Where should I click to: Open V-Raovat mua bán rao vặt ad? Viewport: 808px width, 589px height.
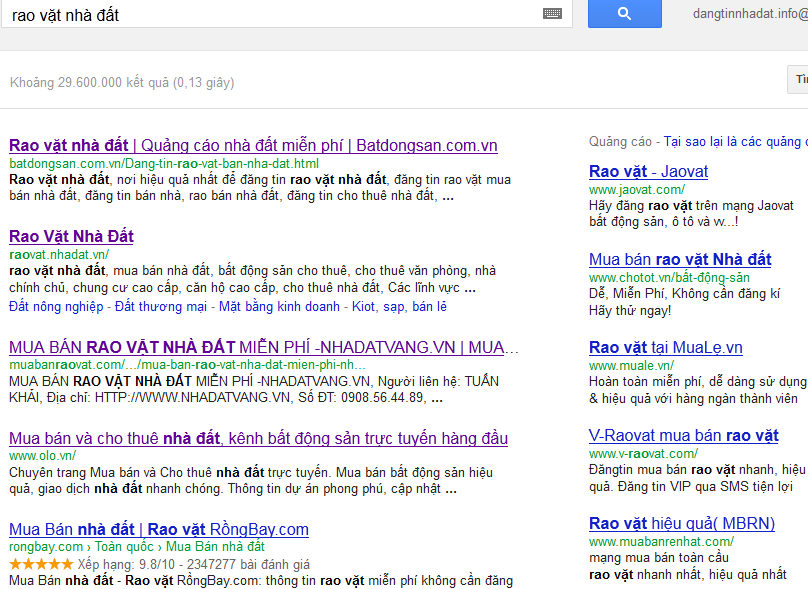coord(683,435)
